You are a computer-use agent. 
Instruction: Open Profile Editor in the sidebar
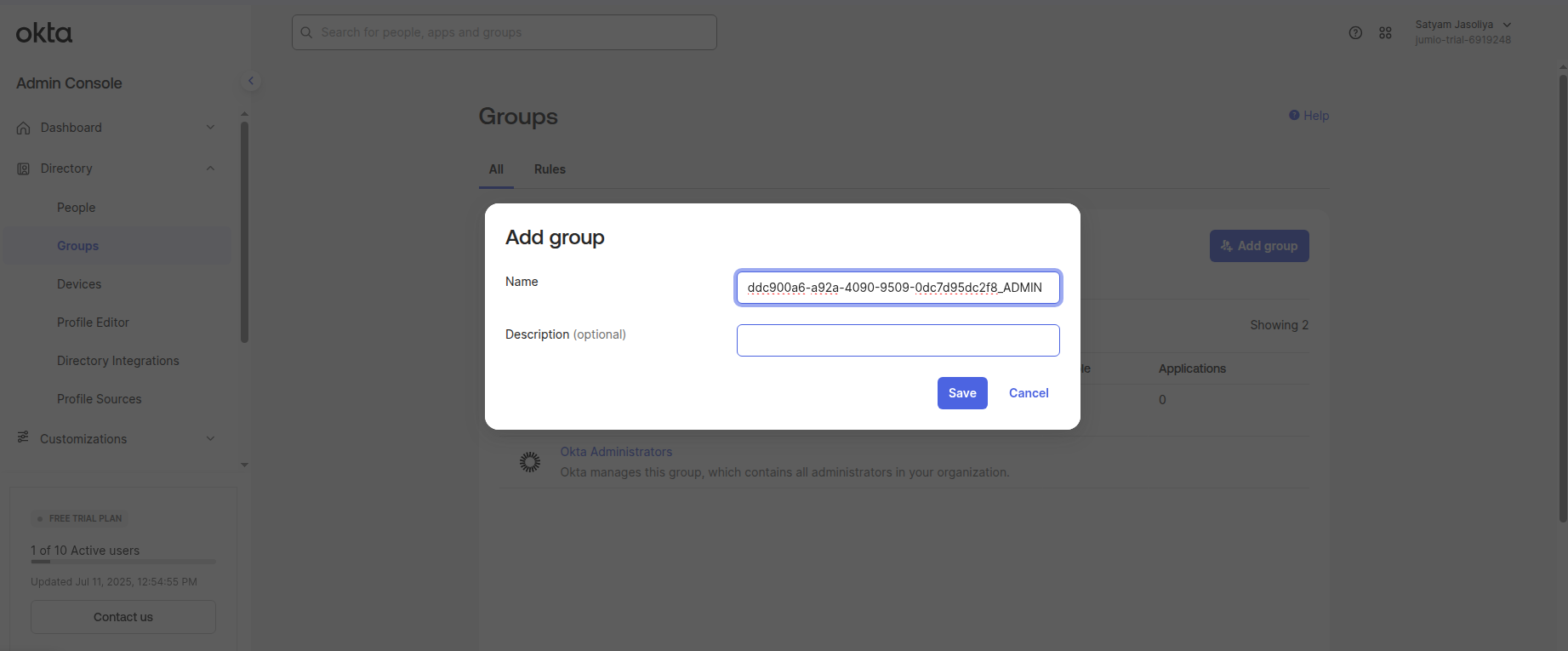tap(93, 323)
